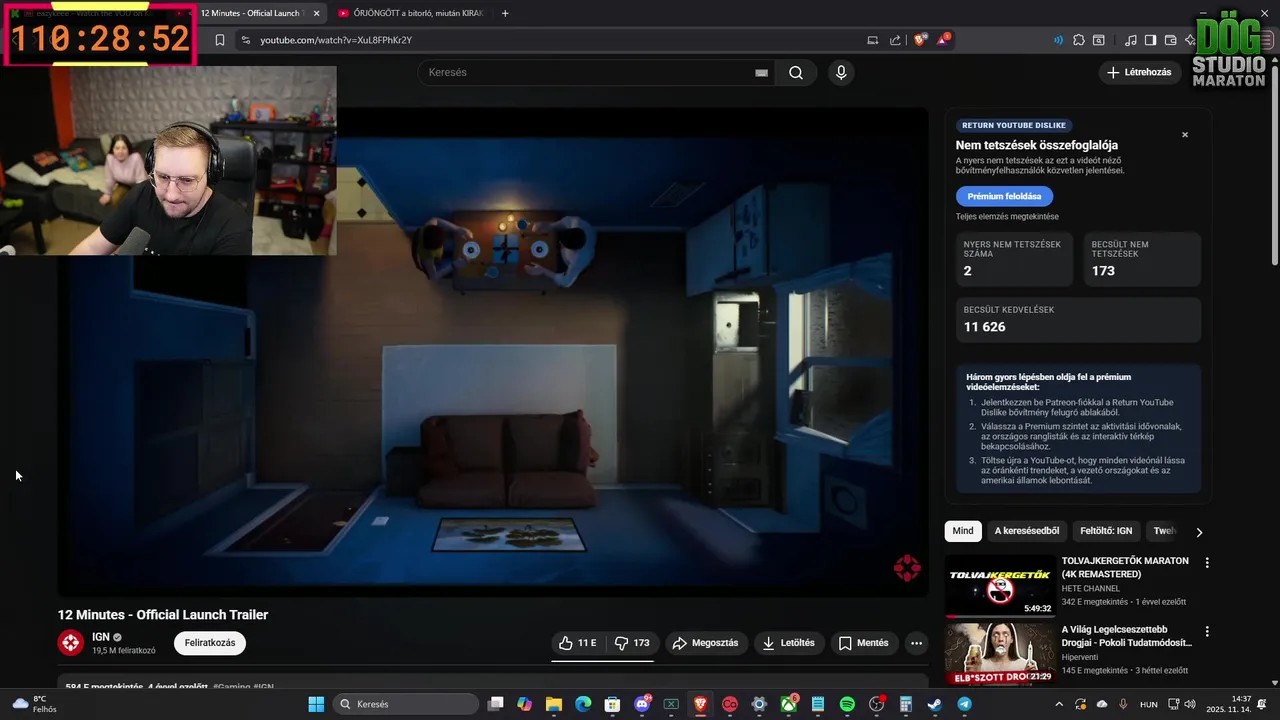Open the more actions ellipsis under video
Viewport: 1280px width, 720px height.
(x=916, y=643)
